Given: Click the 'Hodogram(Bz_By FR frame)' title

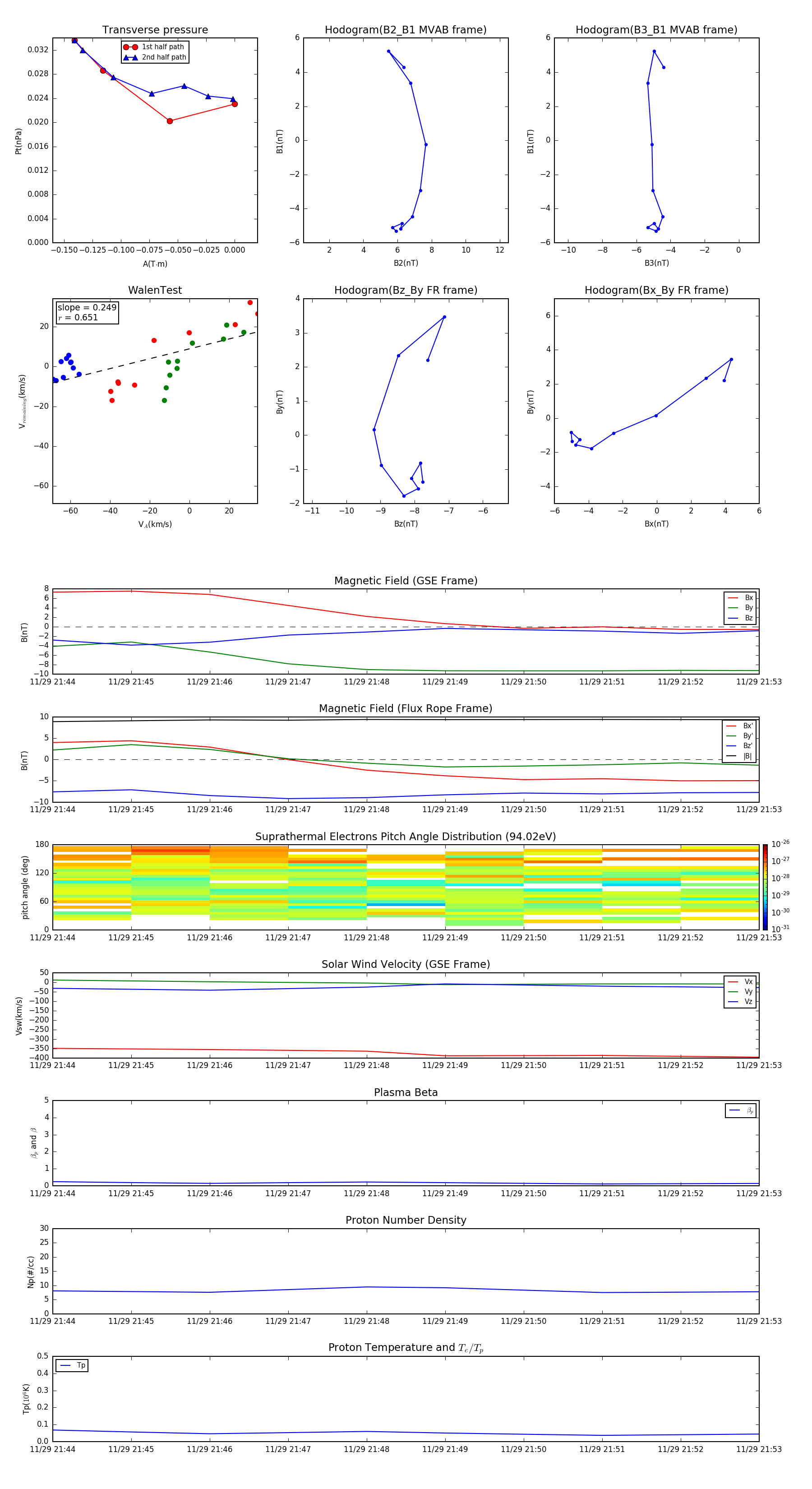Looking at the screenshot, I should [x=406, y=290].
